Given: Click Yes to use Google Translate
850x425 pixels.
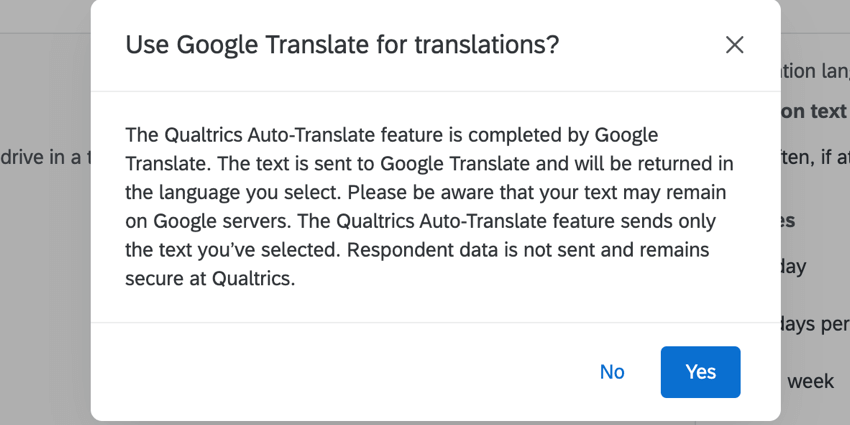Looking at the screenshot, I should point(700,372).
